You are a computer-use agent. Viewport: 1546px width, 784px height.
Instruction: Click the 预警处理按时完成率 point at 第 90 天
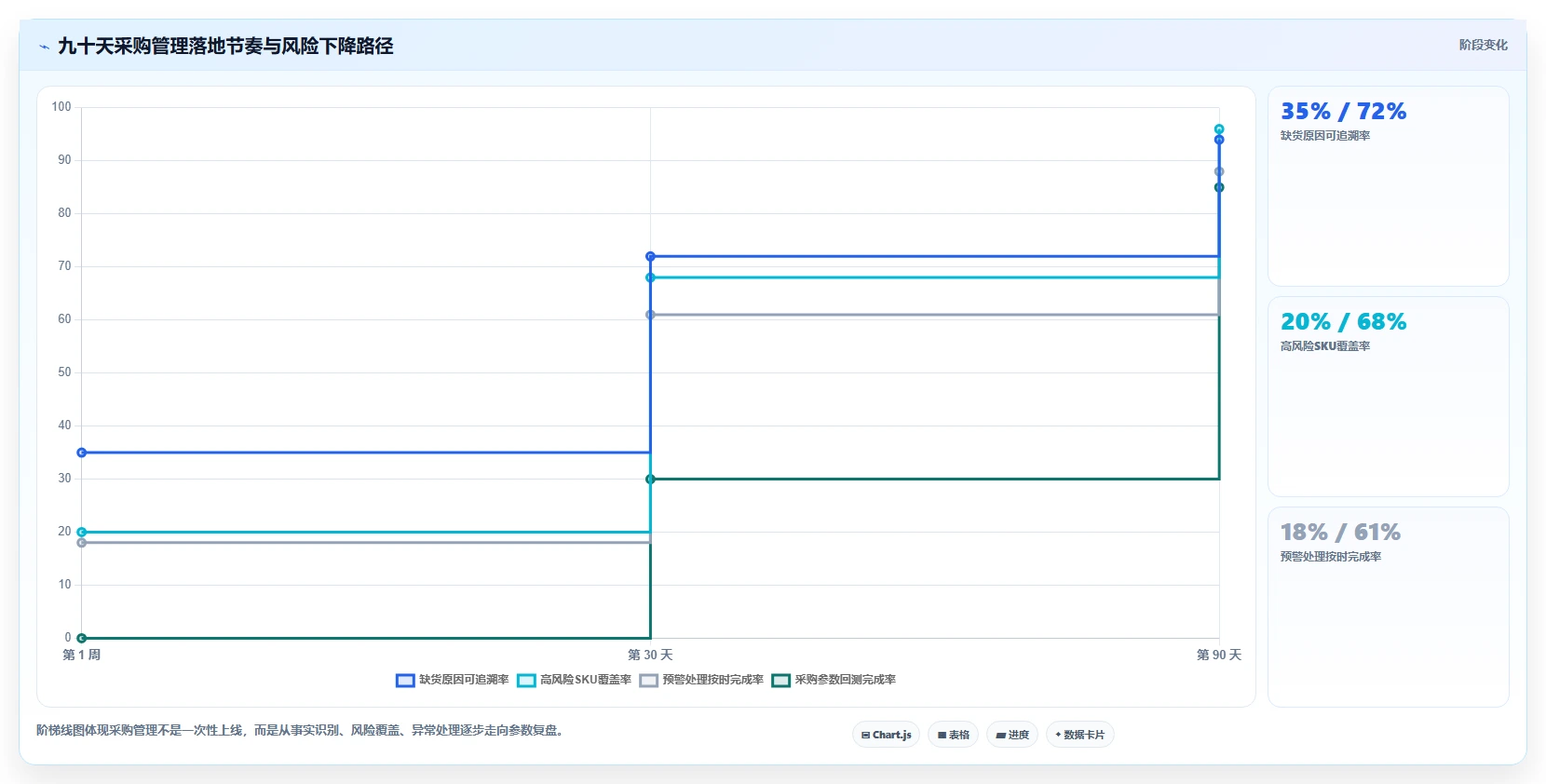pyautogui.click(x=1219, y=171)
